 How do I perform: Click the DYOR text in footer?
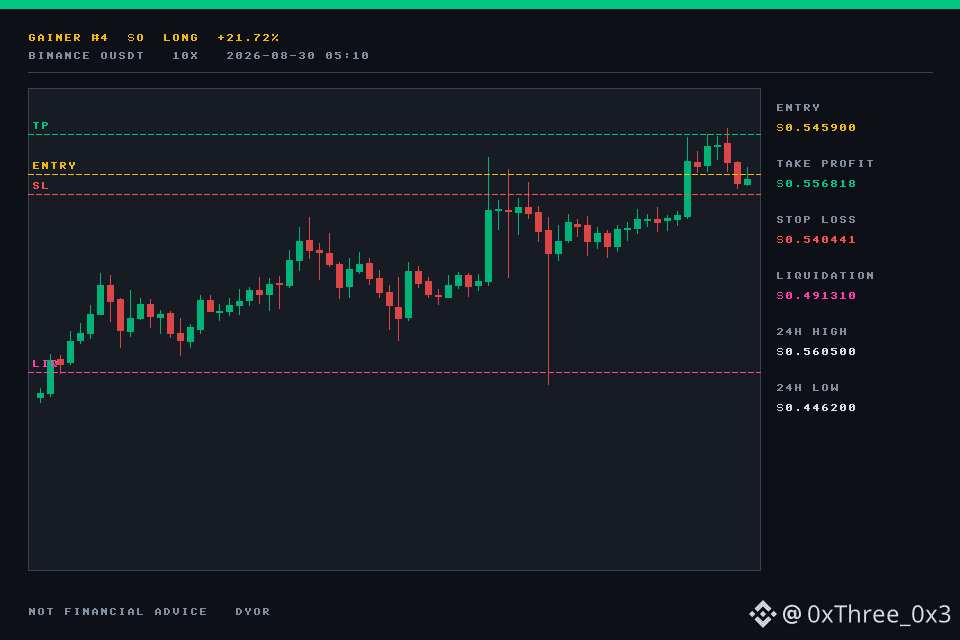pyautogui.click(x=253, y=612)
